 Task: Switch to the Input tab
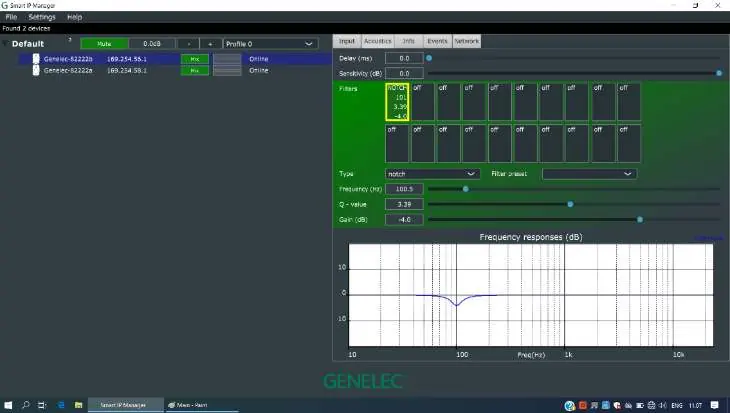347,41
